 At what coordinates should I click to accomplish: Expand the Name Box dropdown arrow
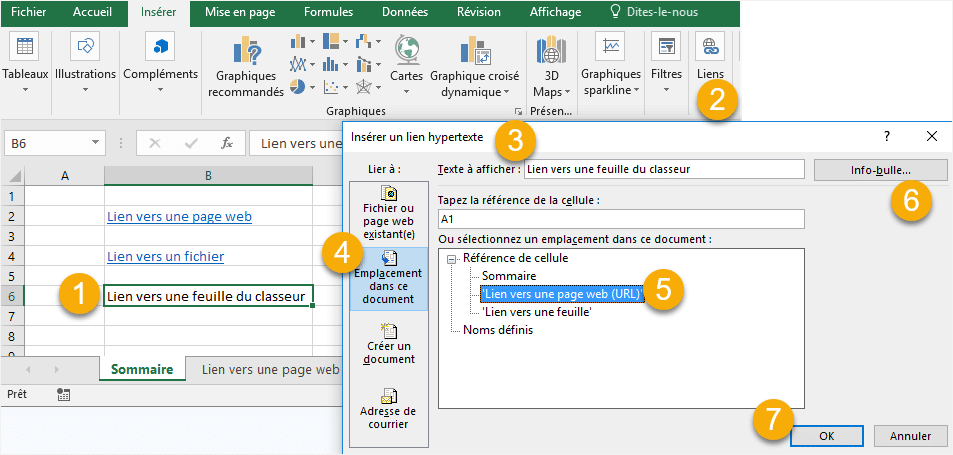pos(96,143)
